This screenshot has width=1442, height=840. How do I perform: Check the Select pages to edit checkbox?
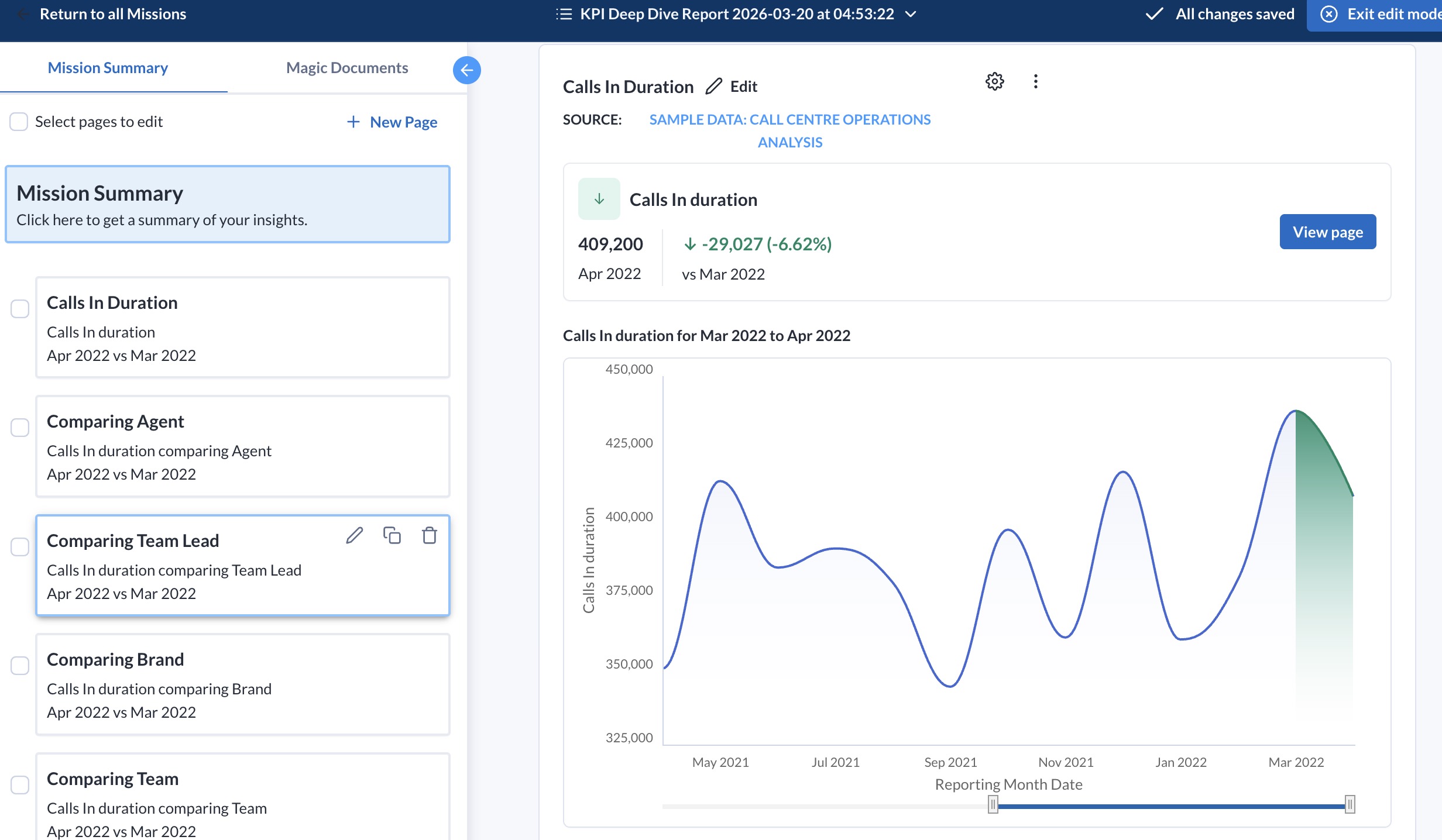[x=19, y=122]
